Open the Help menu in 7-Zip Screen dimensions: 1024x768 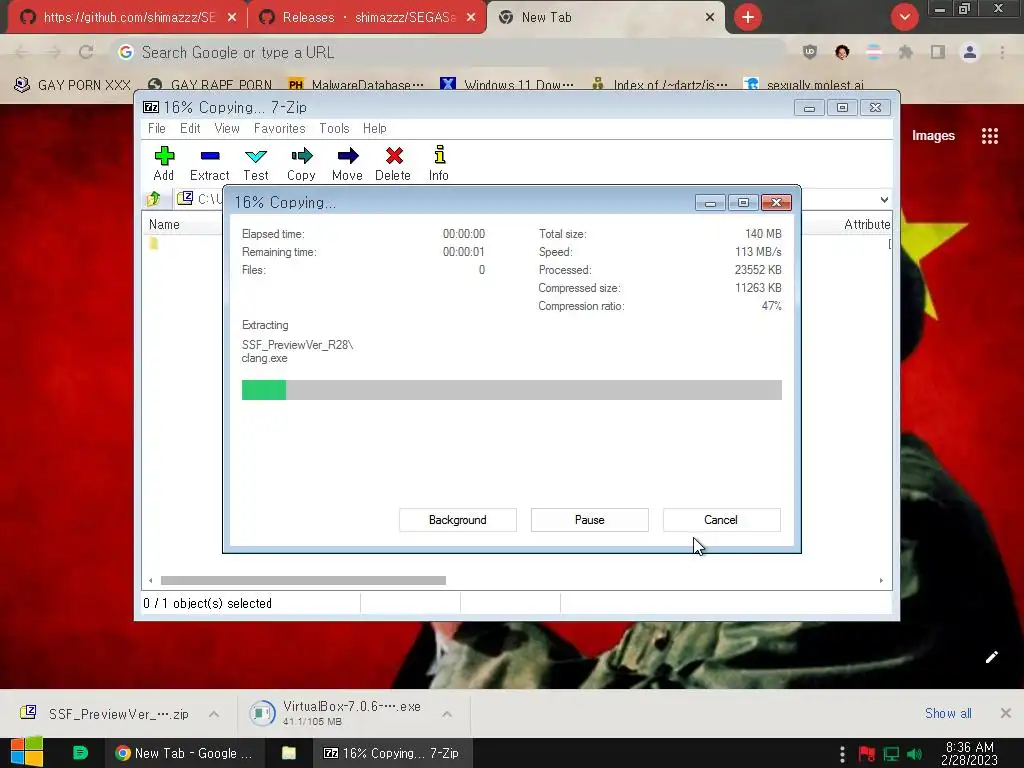coord(375,129)
